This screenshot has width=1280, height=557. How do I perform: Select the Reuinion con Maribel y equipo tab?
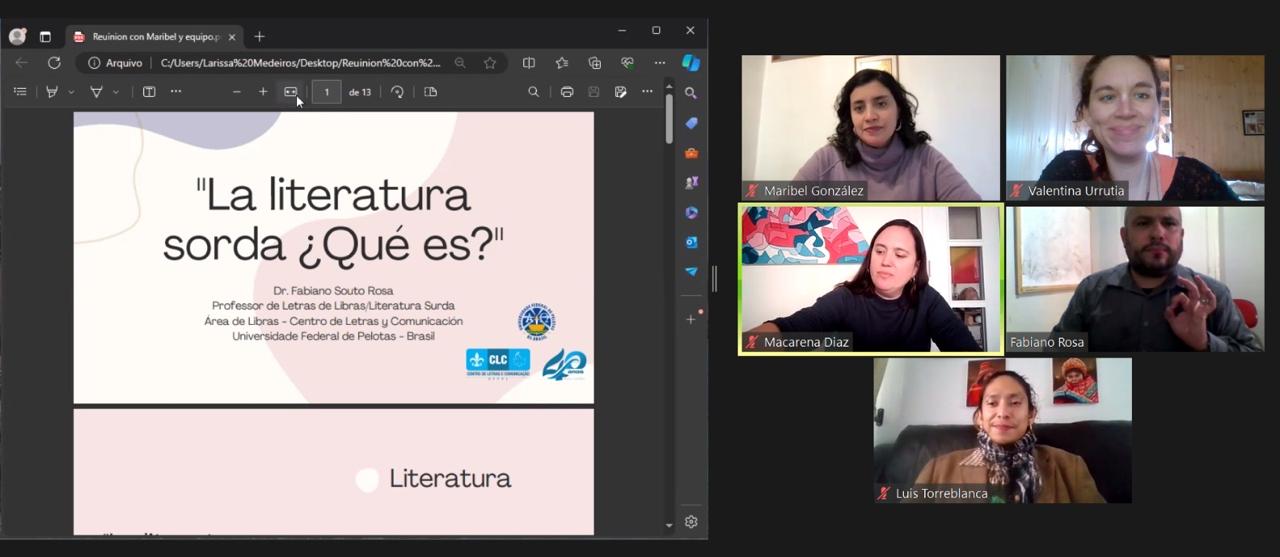(150, 37)
